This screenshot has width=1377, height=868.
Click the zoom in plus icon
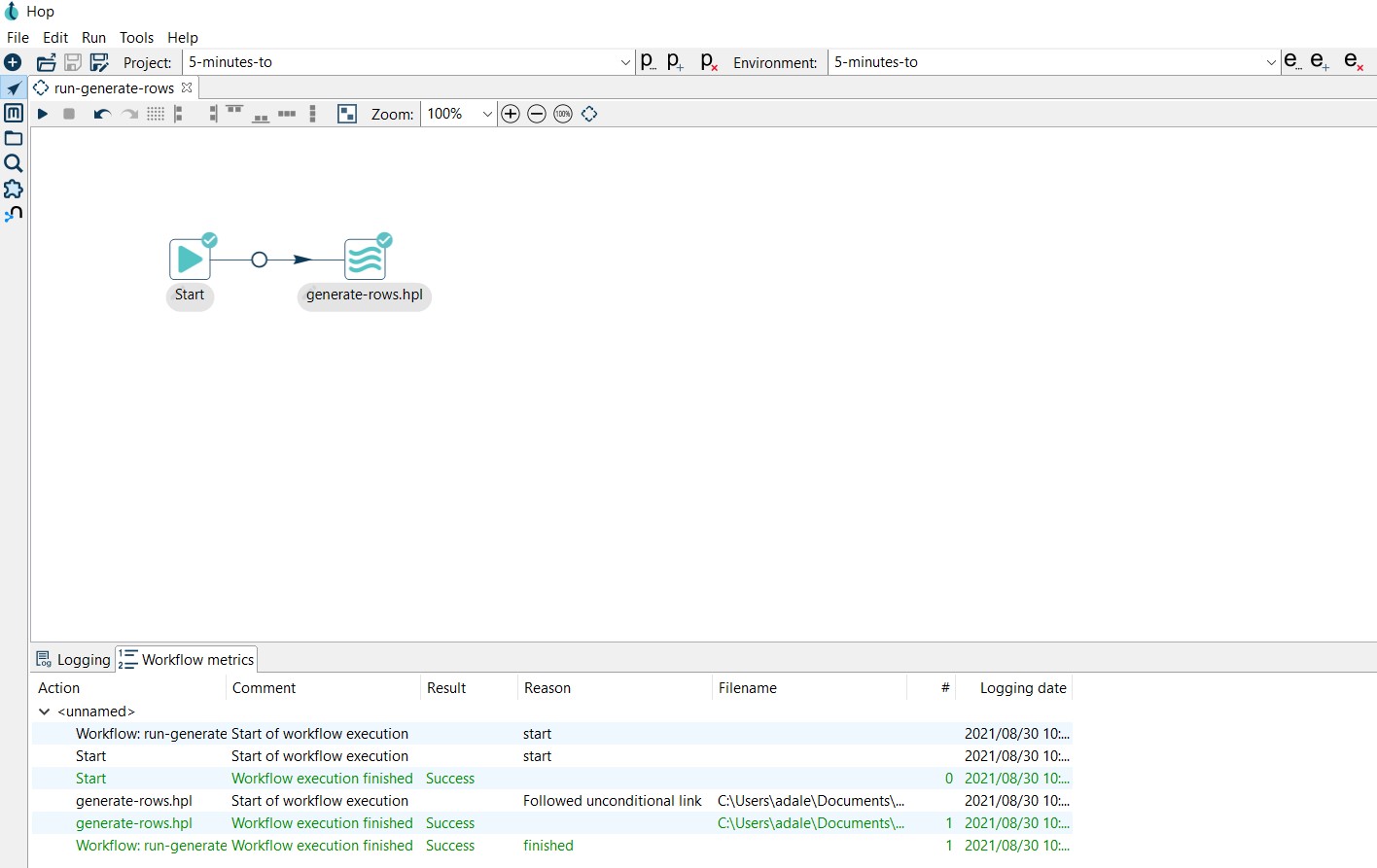[511, 114]
